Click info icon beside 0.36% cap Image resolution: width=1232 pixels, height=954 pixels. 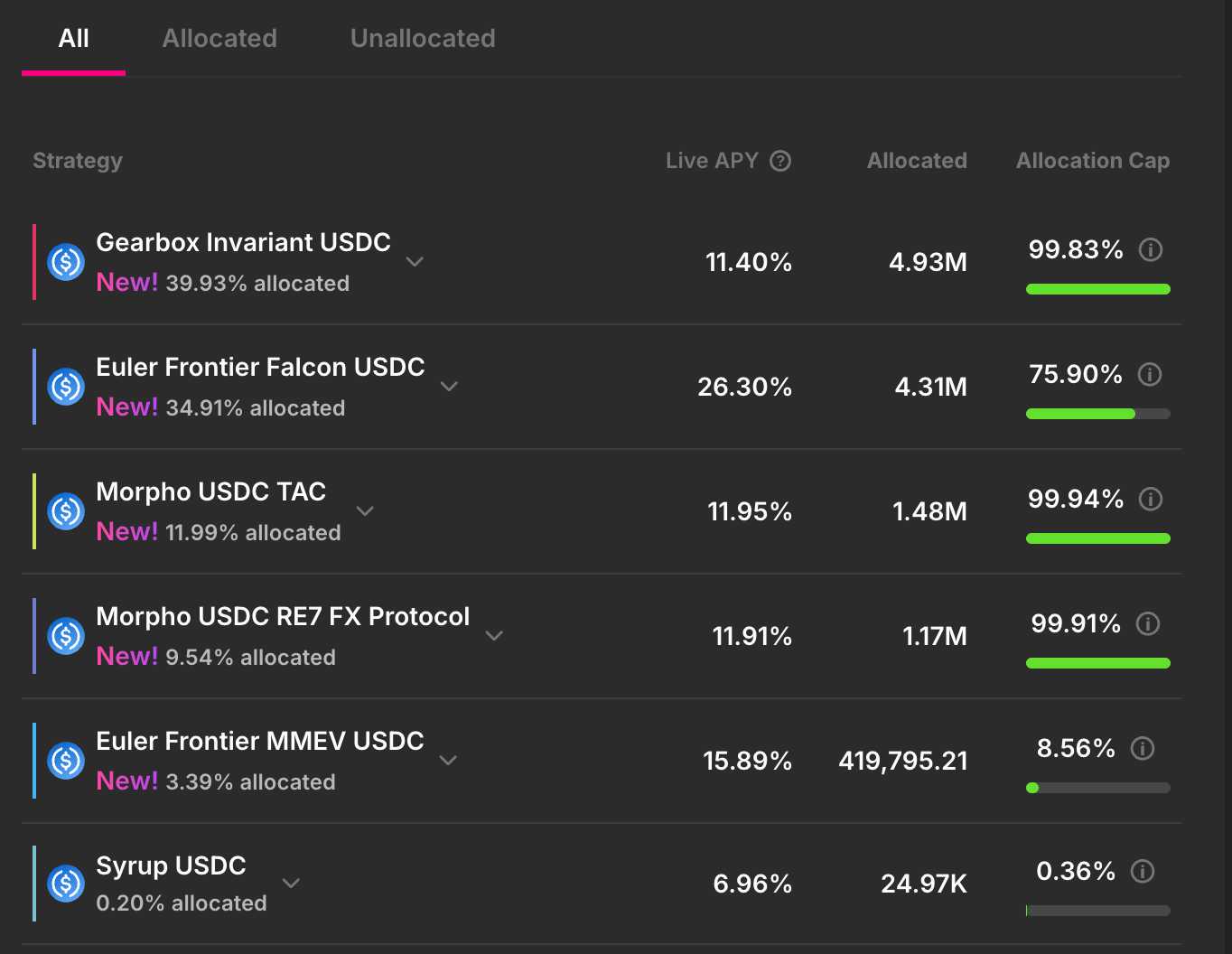point(1143,871)
